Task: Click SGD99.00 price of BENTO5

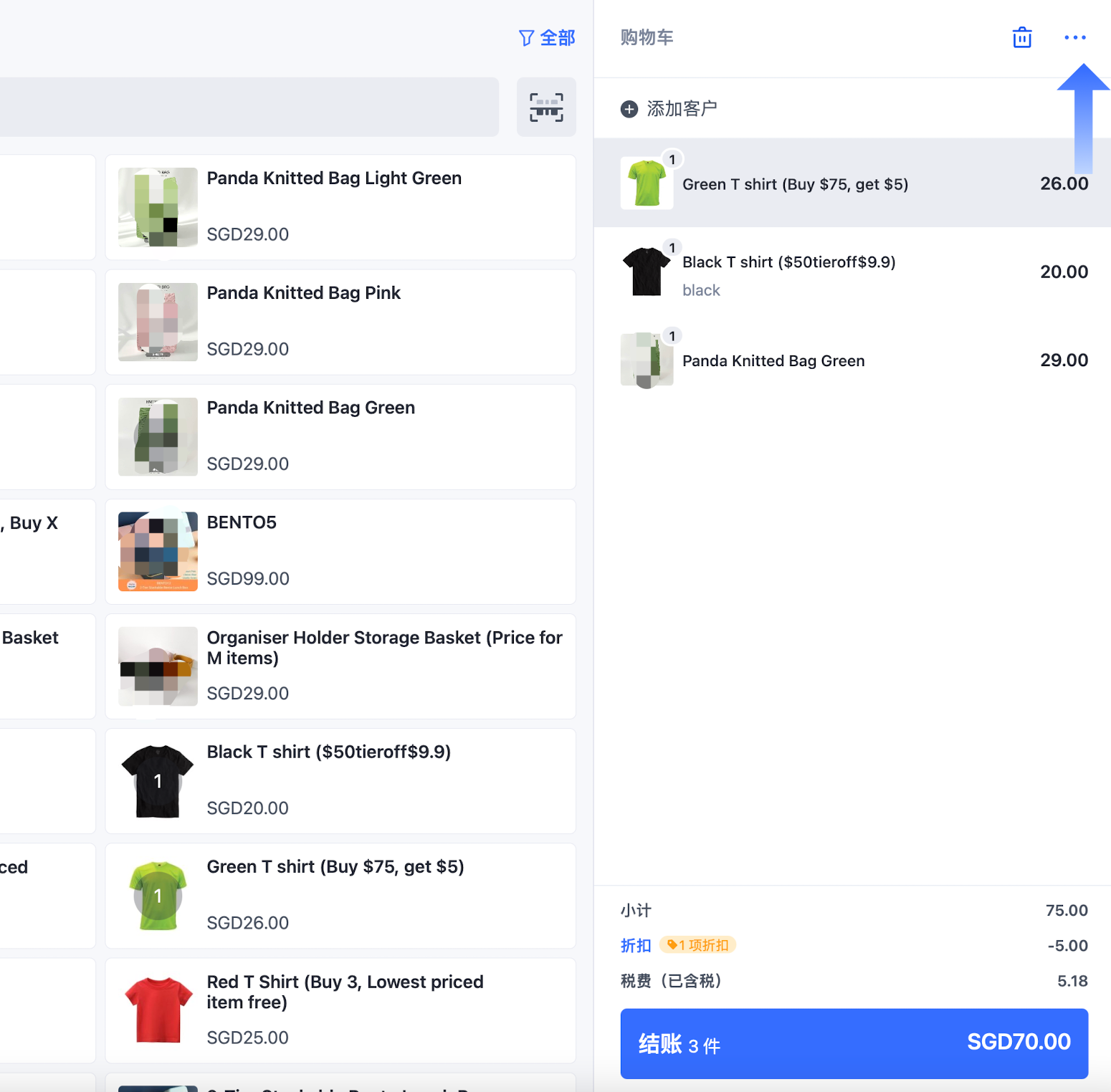Action: 248,578
